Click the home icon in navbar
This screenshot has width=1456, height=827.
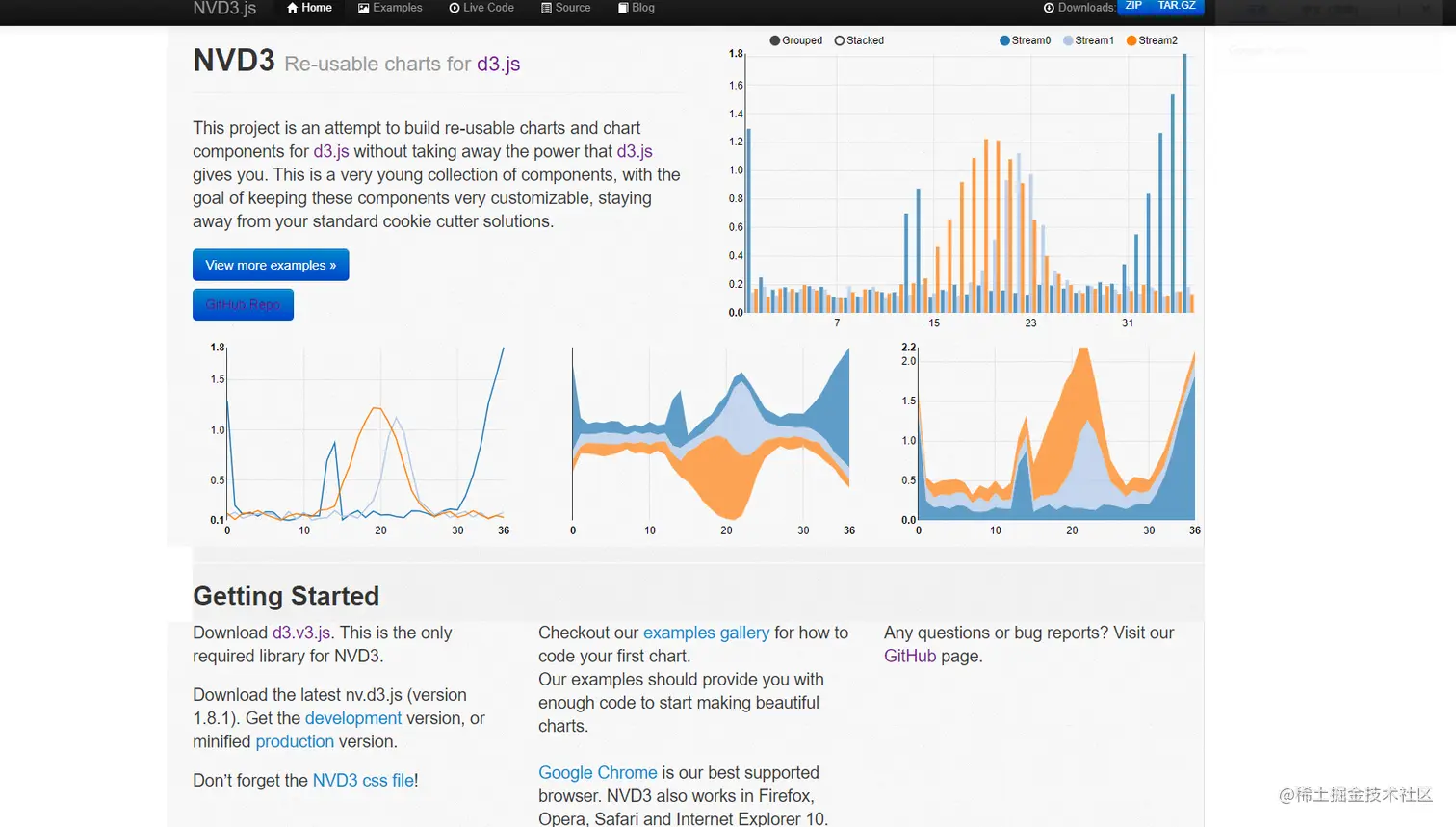(293, 8)
